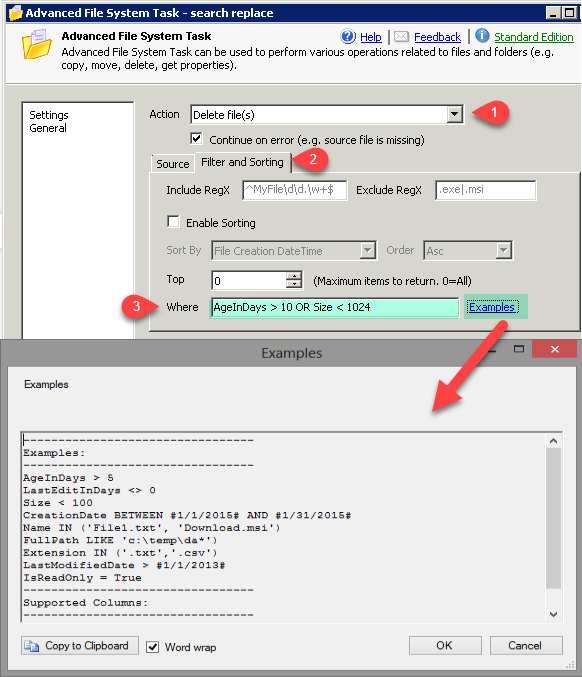
Task: Click the 'FullPath LIKE' example line
Action: pos(120,540)
